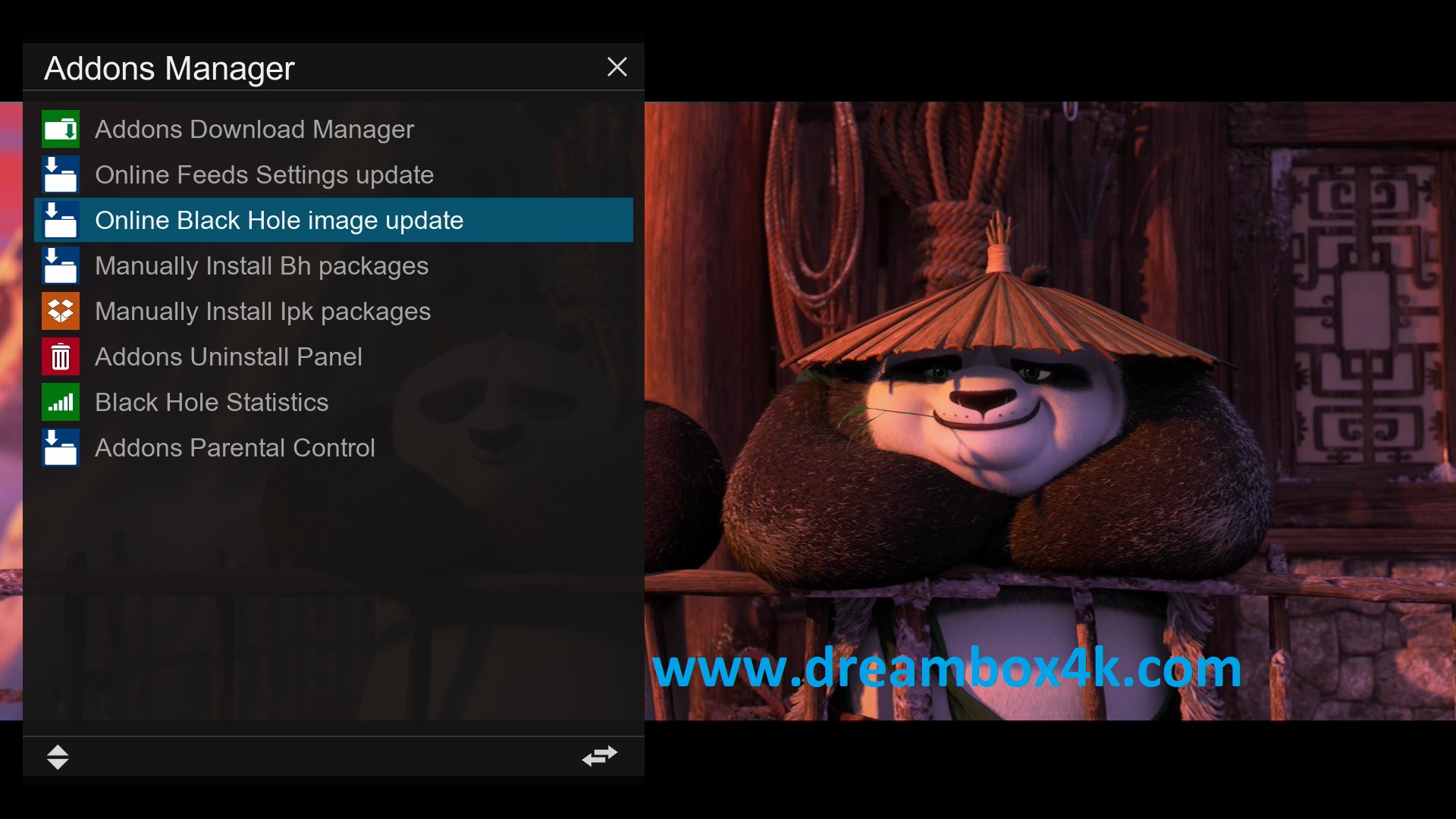Click the orange Ipk packages box icon
Screen dimensions: 1456x819
[x=61, y=311]
